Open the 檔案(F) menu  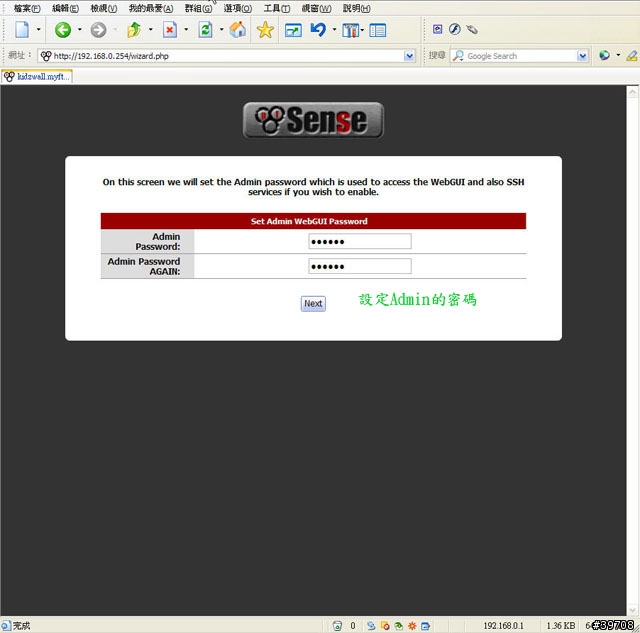[27, 8]
